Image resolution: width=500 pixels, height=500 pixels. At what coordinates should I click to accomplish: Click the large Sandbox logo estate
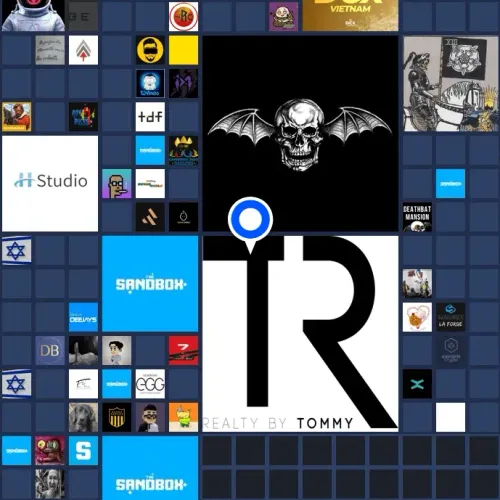(150, 284)
